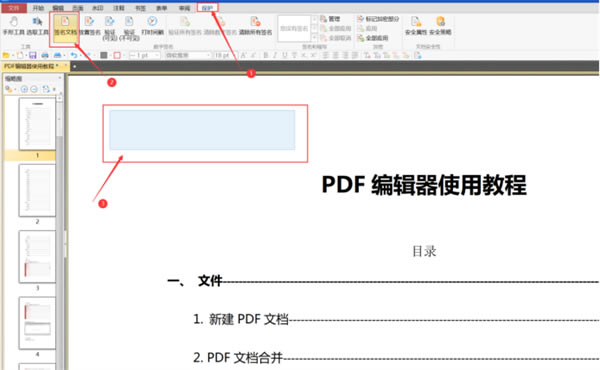Viewport: 600px width, 370px height.
Task: Click 标记加密部分 mark for redaction
Action: point(378,19)
